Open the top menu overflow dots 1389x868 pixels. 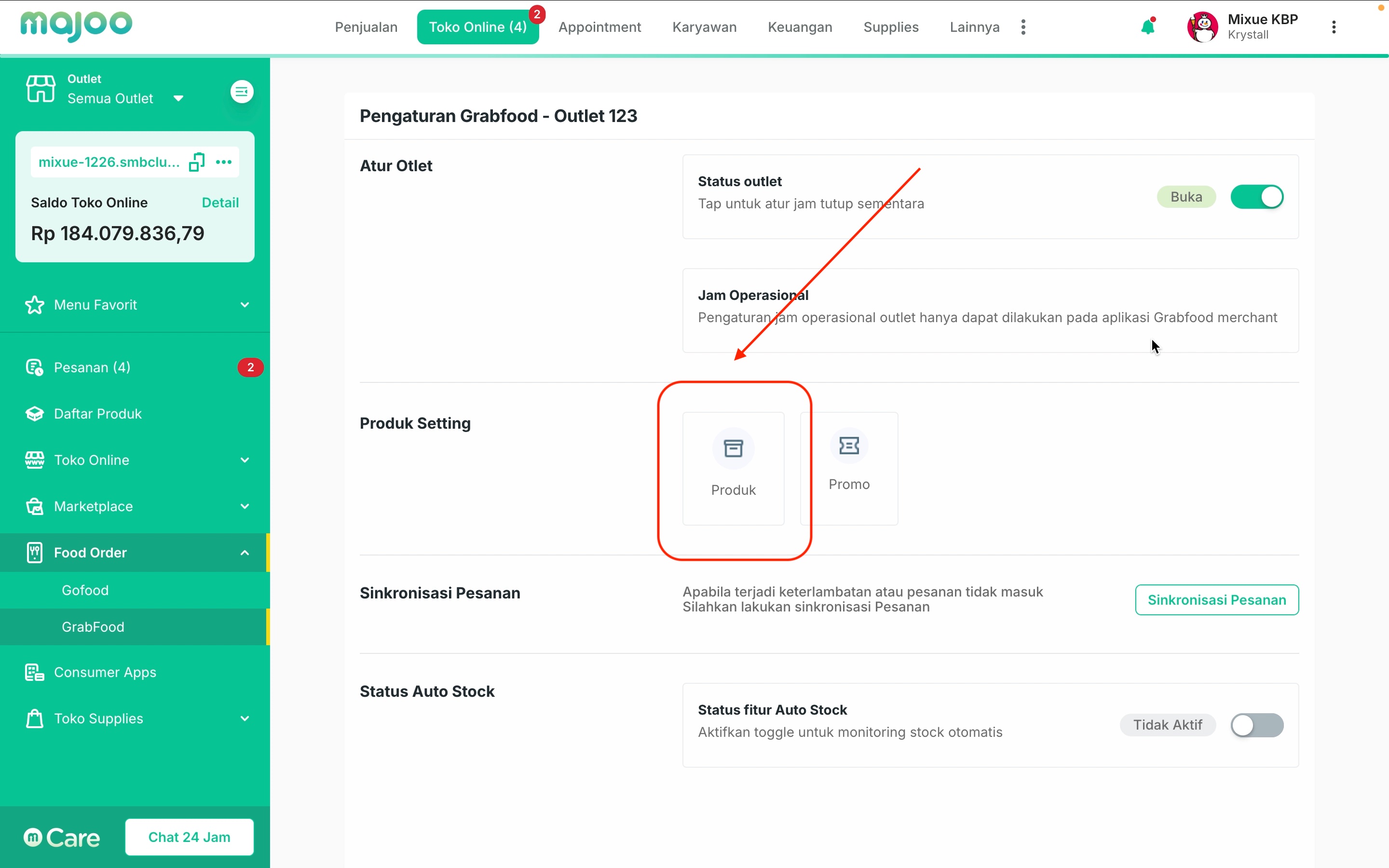click(1023, 27)
